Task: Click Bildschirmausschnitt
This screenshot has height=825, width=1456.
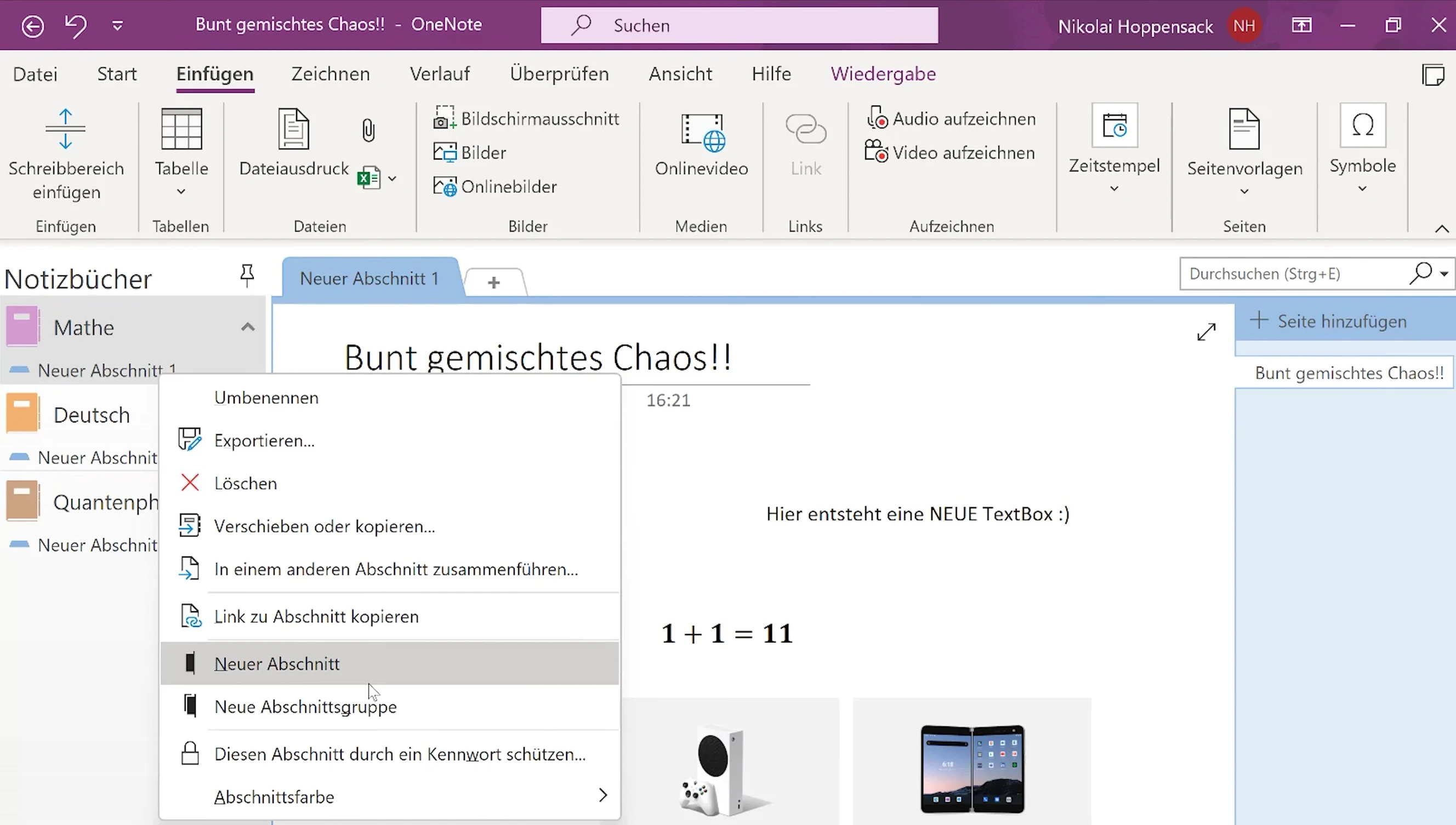Action: click(x=526, y=118)
